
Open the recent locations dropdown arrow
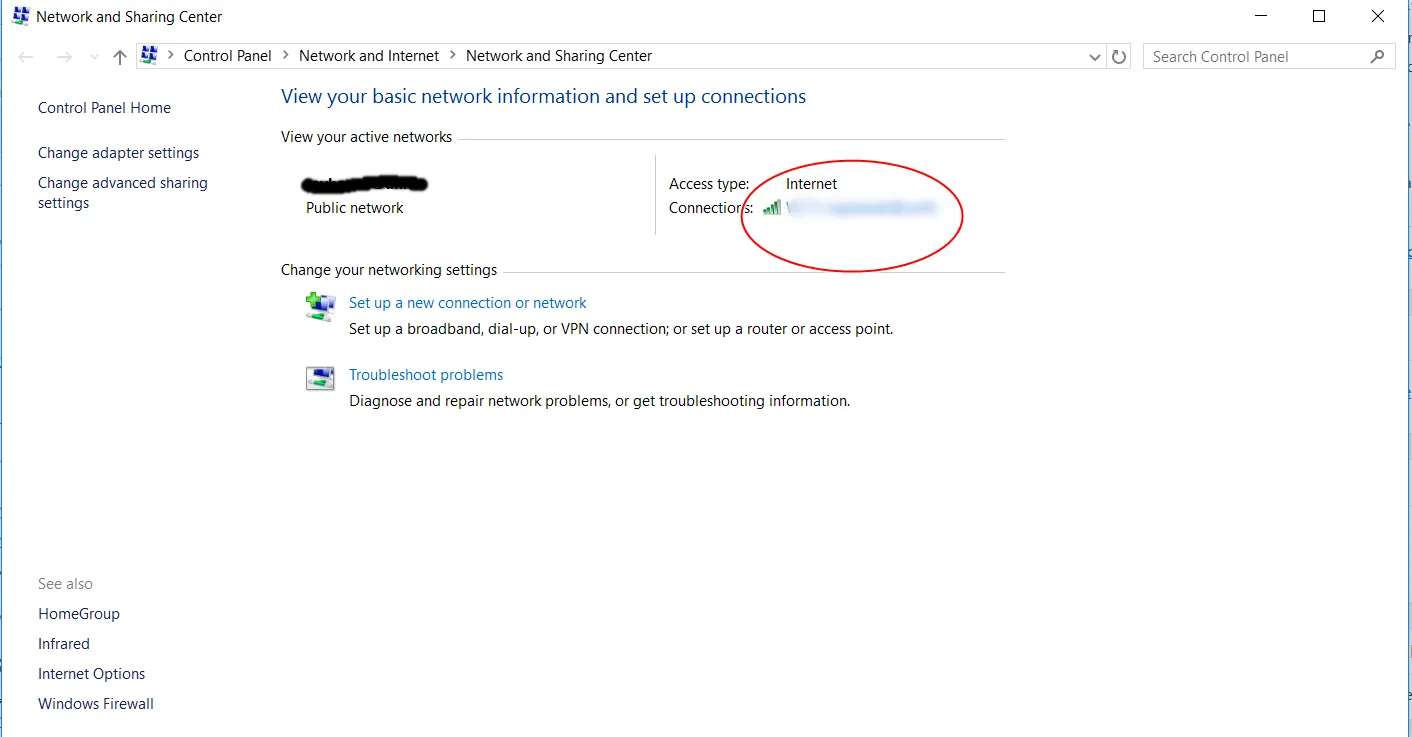(94, 57)
